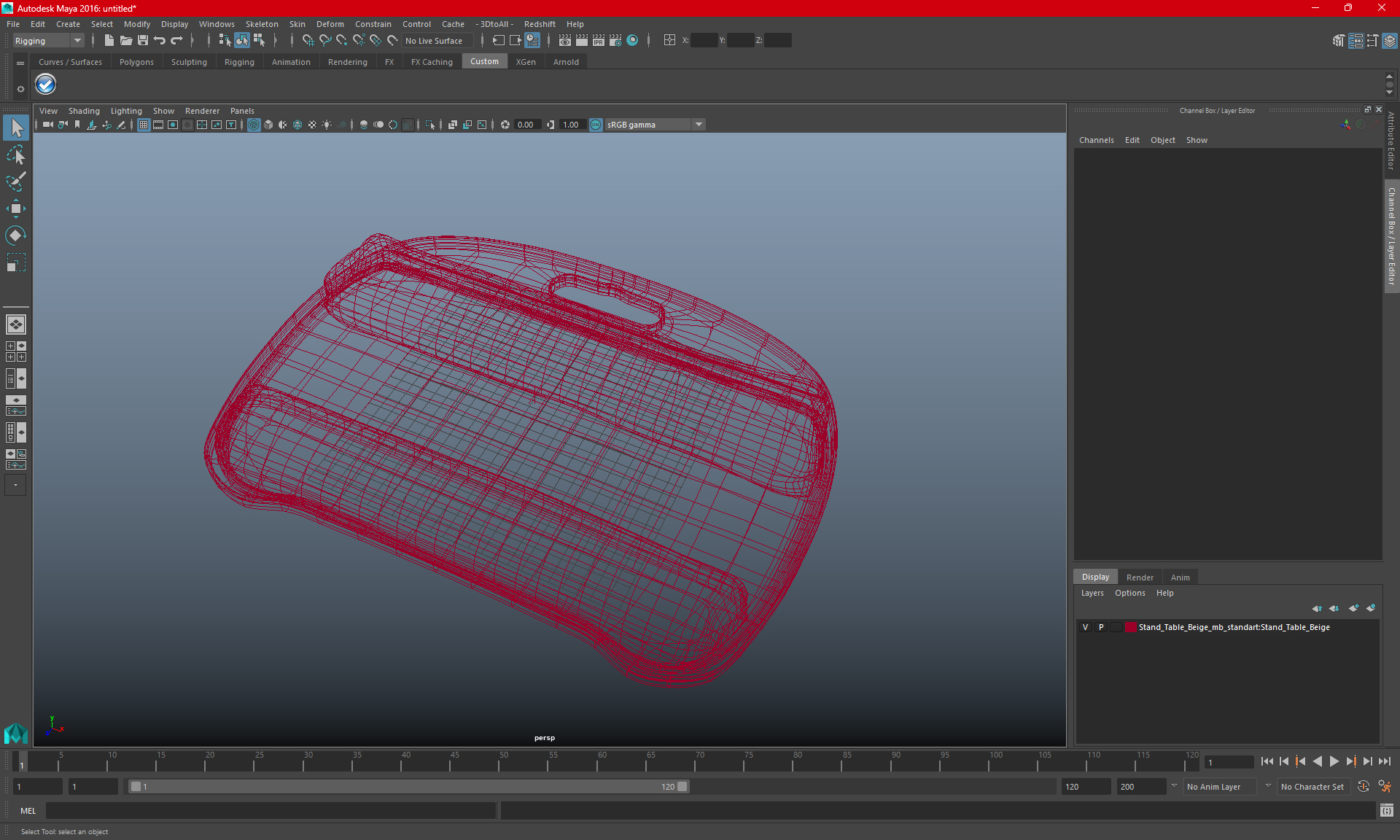Click the gamma value field 1.00

pos(572,125)
